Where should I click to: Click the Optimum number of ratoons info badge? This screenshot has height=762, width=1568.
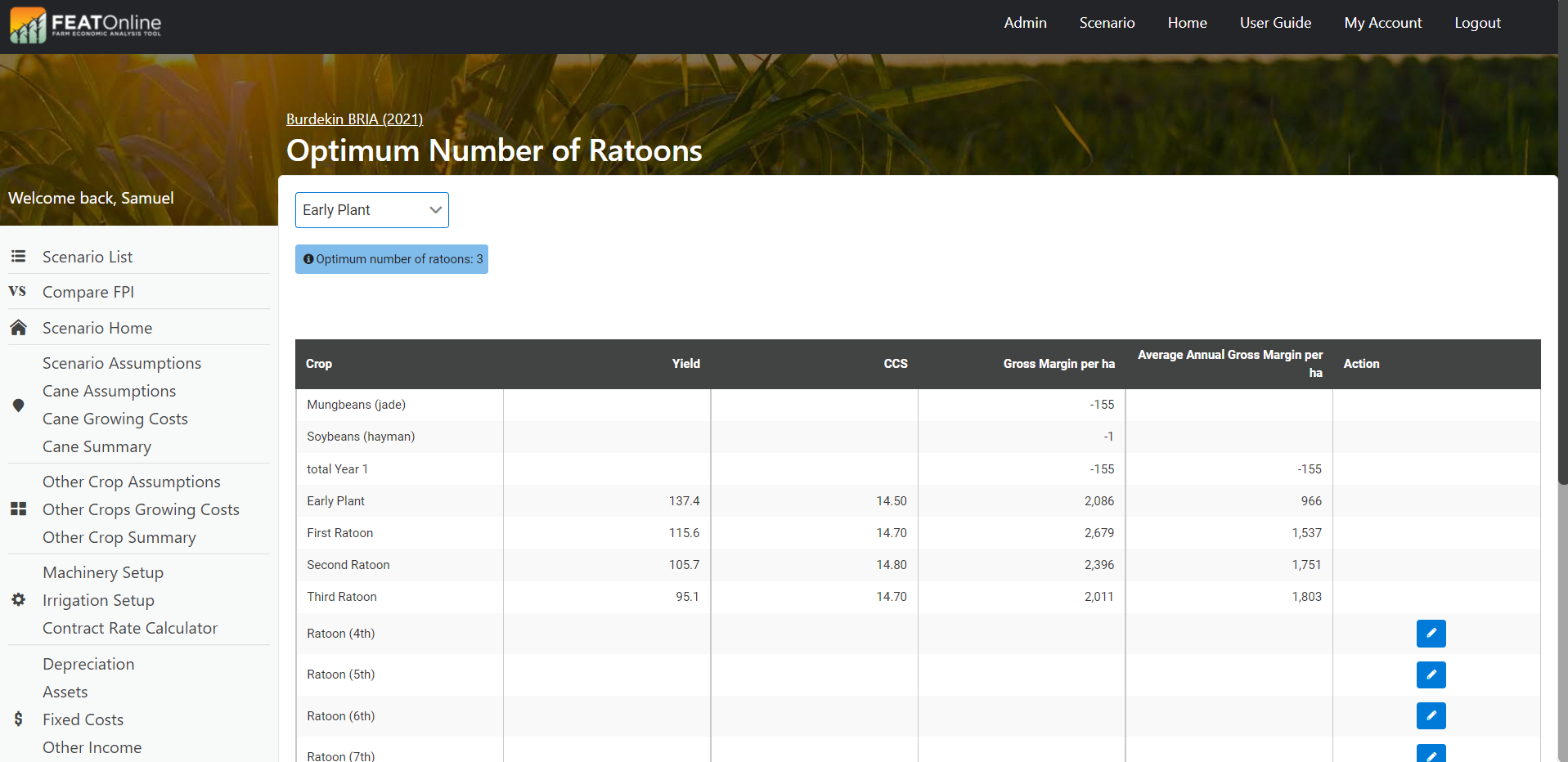click(392, 259)
